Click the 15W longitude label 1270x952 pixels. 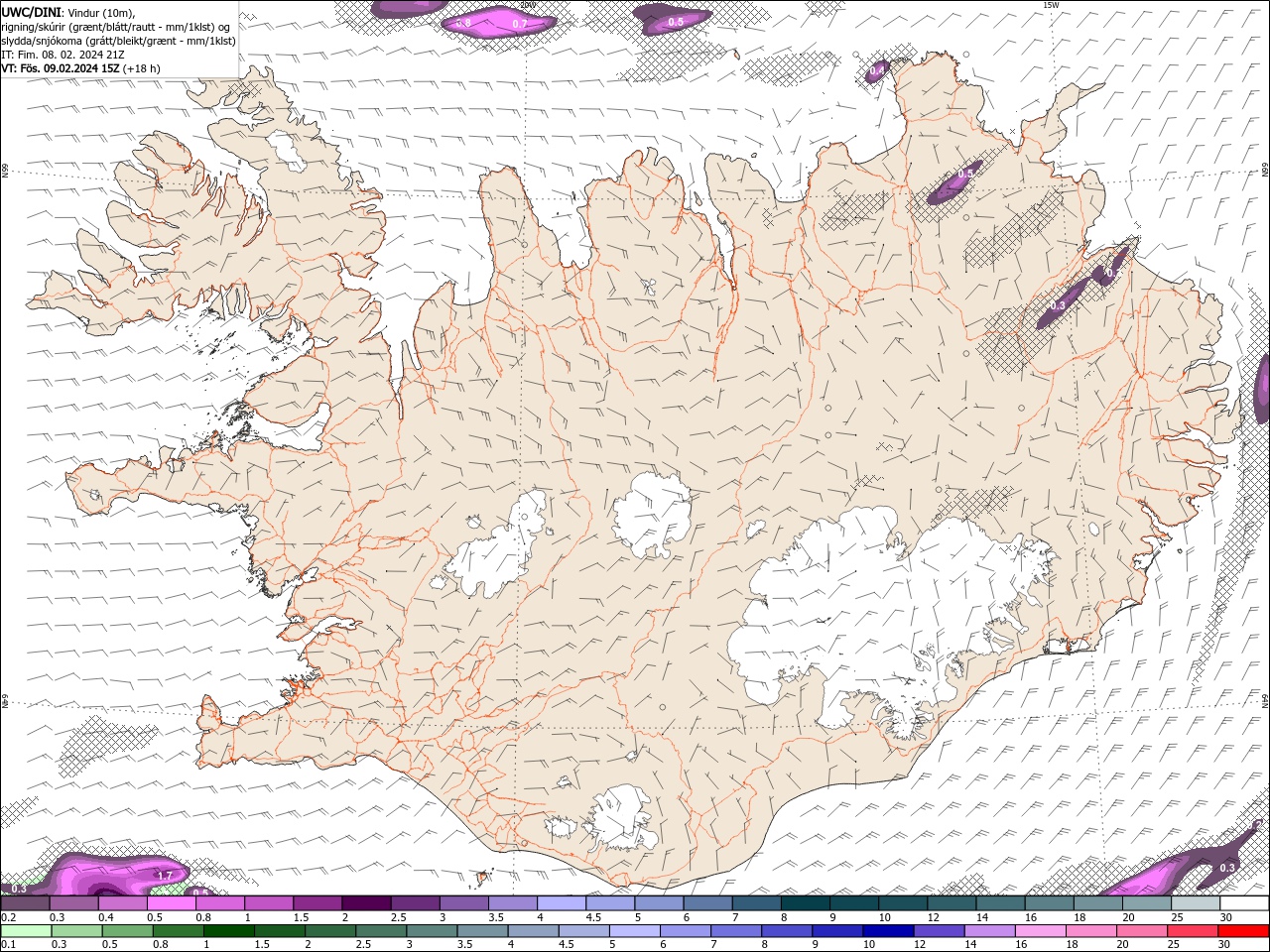[x=1051, y=5]
